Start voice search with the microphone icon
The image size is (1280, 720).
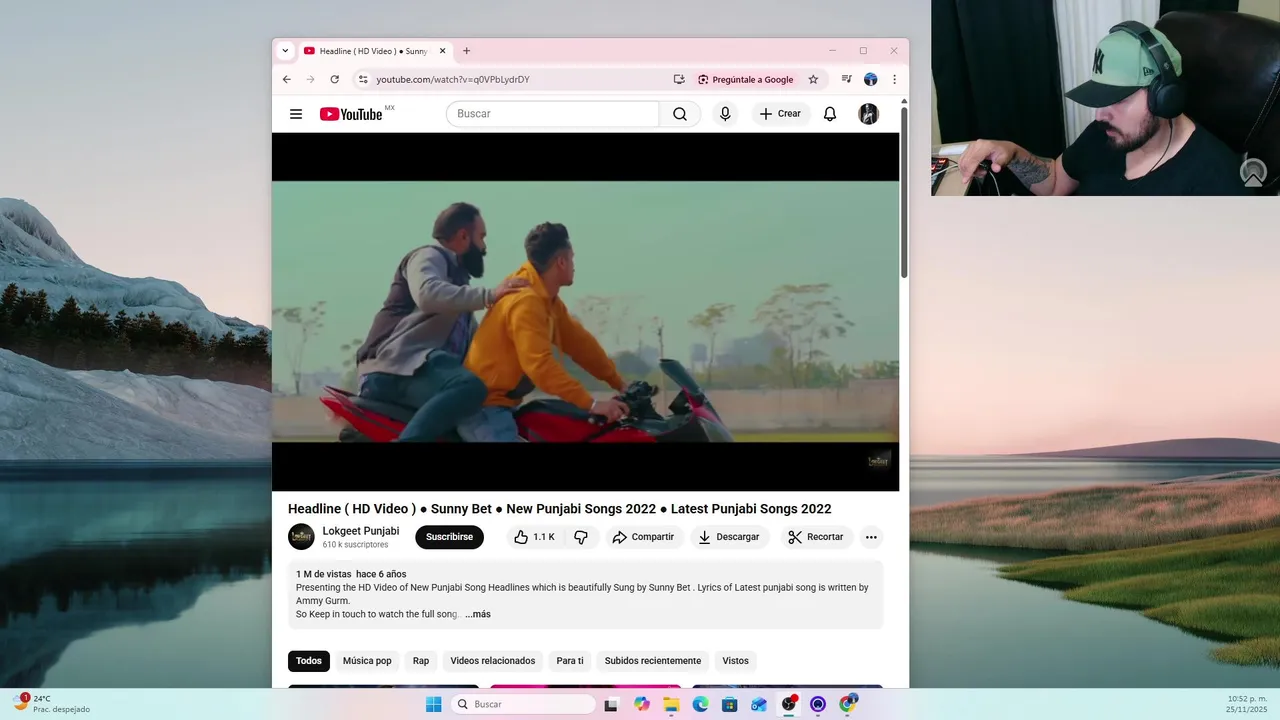click(725, 114)
